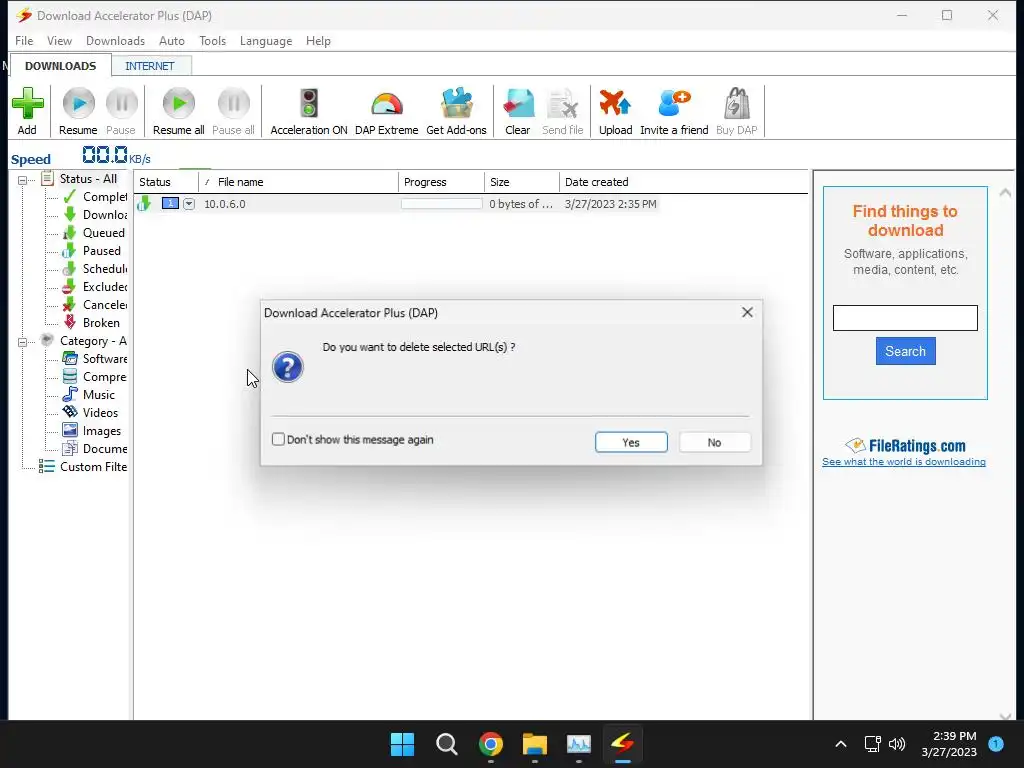Screen dimensions: 1024x768
Task: Open the File menu
Action: [x=24, y=40]
